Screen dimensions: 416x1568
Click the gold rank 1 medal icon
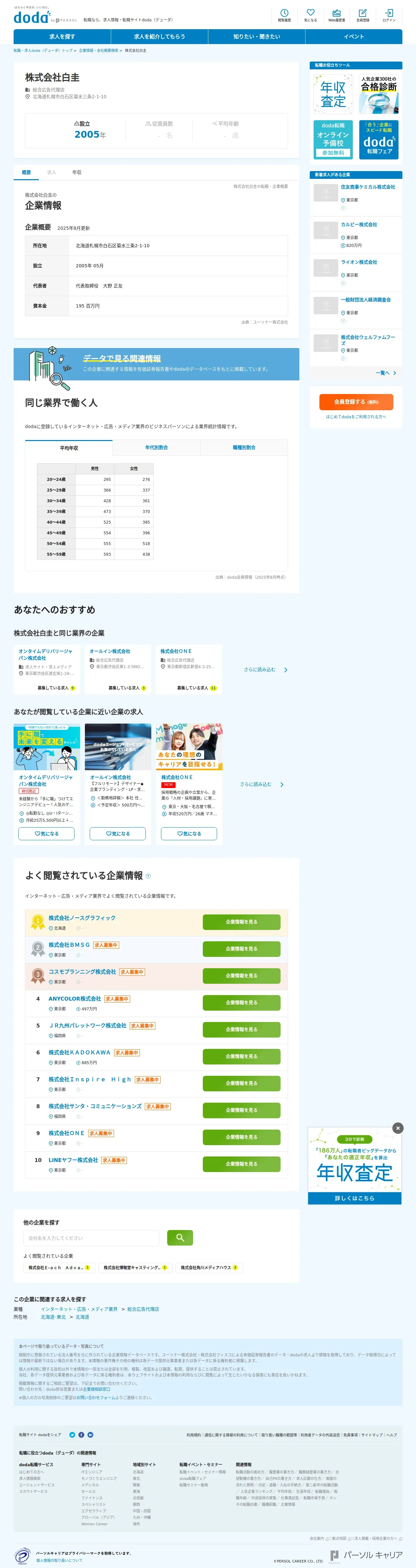[38, 922]
